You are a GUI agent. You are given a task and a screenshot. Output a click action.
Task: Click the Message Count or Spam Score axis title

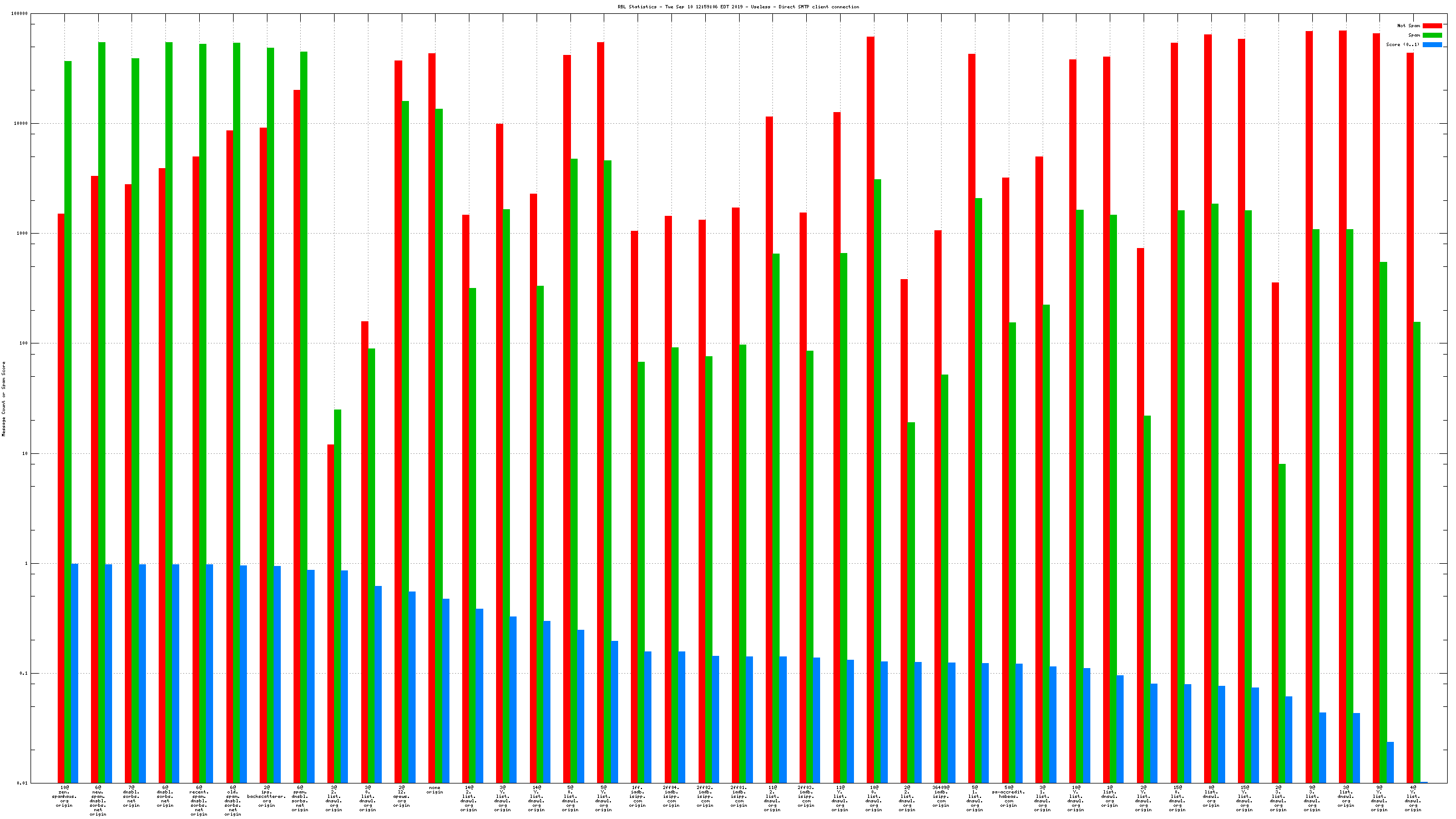click(x=4, y=399)
